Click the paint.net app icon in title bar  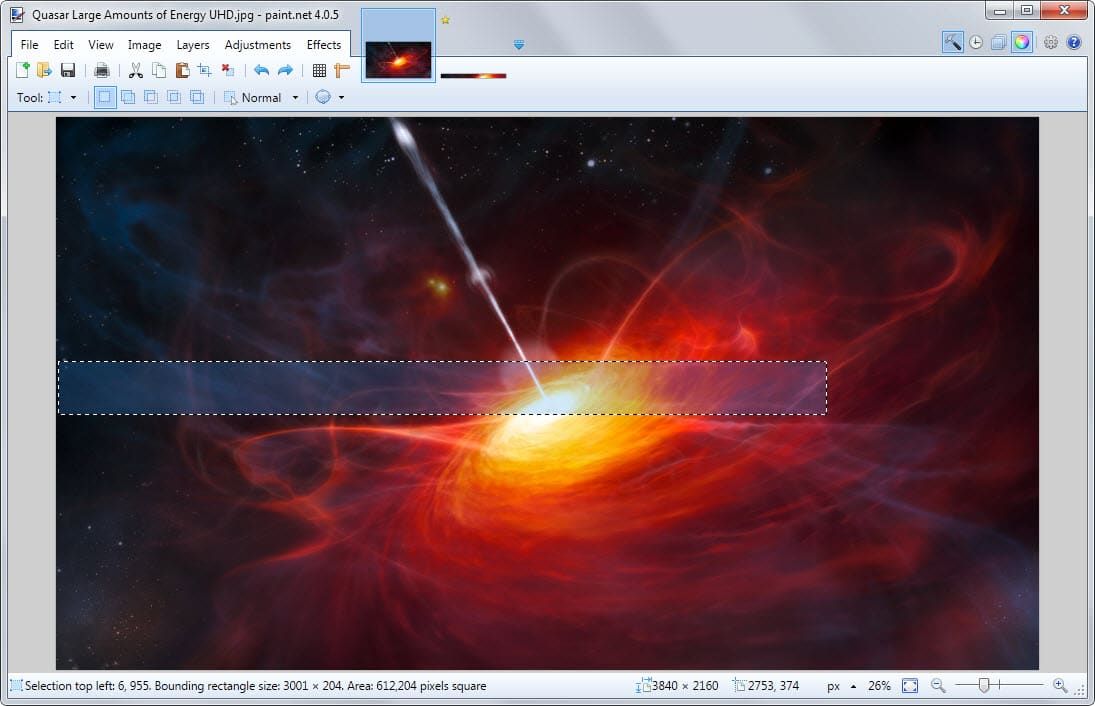[x=17, y=15]
